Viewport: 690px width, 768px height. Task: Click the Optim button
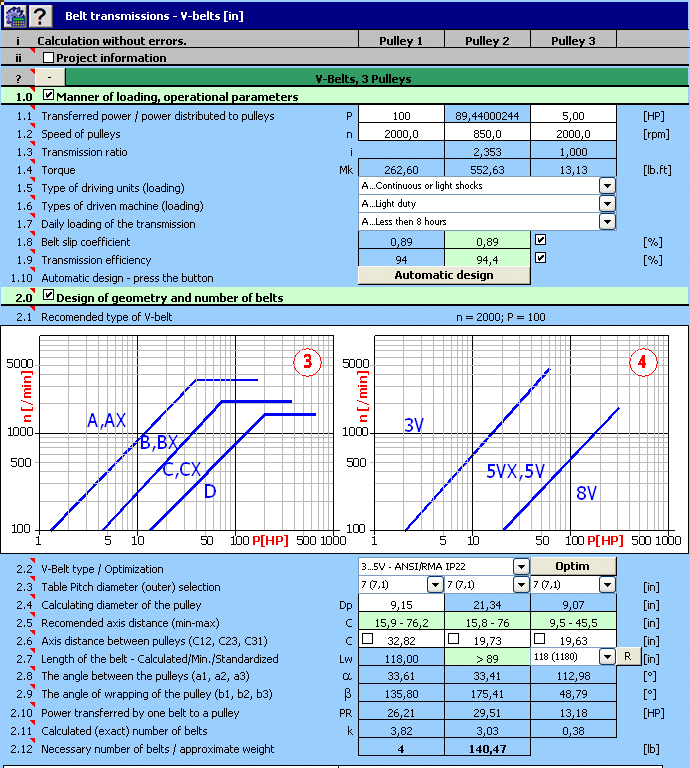573,566
